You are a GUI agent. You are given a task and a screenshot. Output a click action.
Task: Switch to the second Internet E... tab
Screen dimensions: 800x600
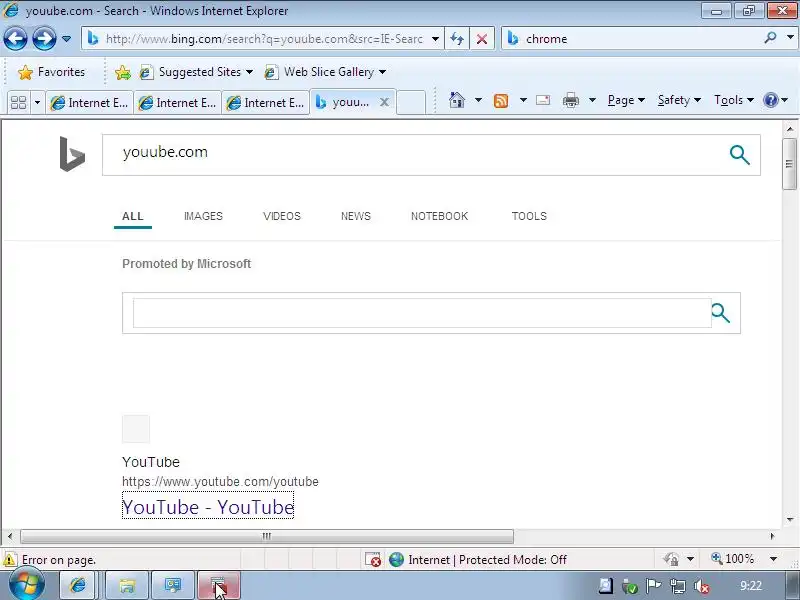click(x=178, y=103)
